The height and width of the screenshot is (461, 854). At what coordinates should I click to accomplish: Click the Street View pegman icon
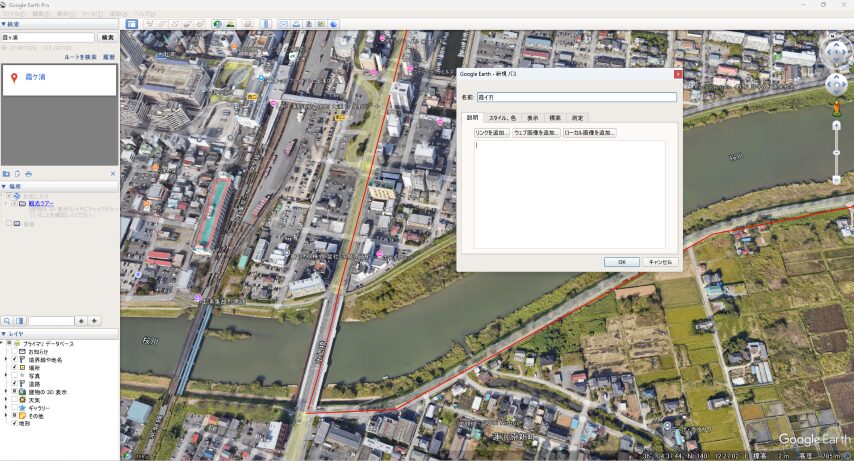[x=836, y=105]
